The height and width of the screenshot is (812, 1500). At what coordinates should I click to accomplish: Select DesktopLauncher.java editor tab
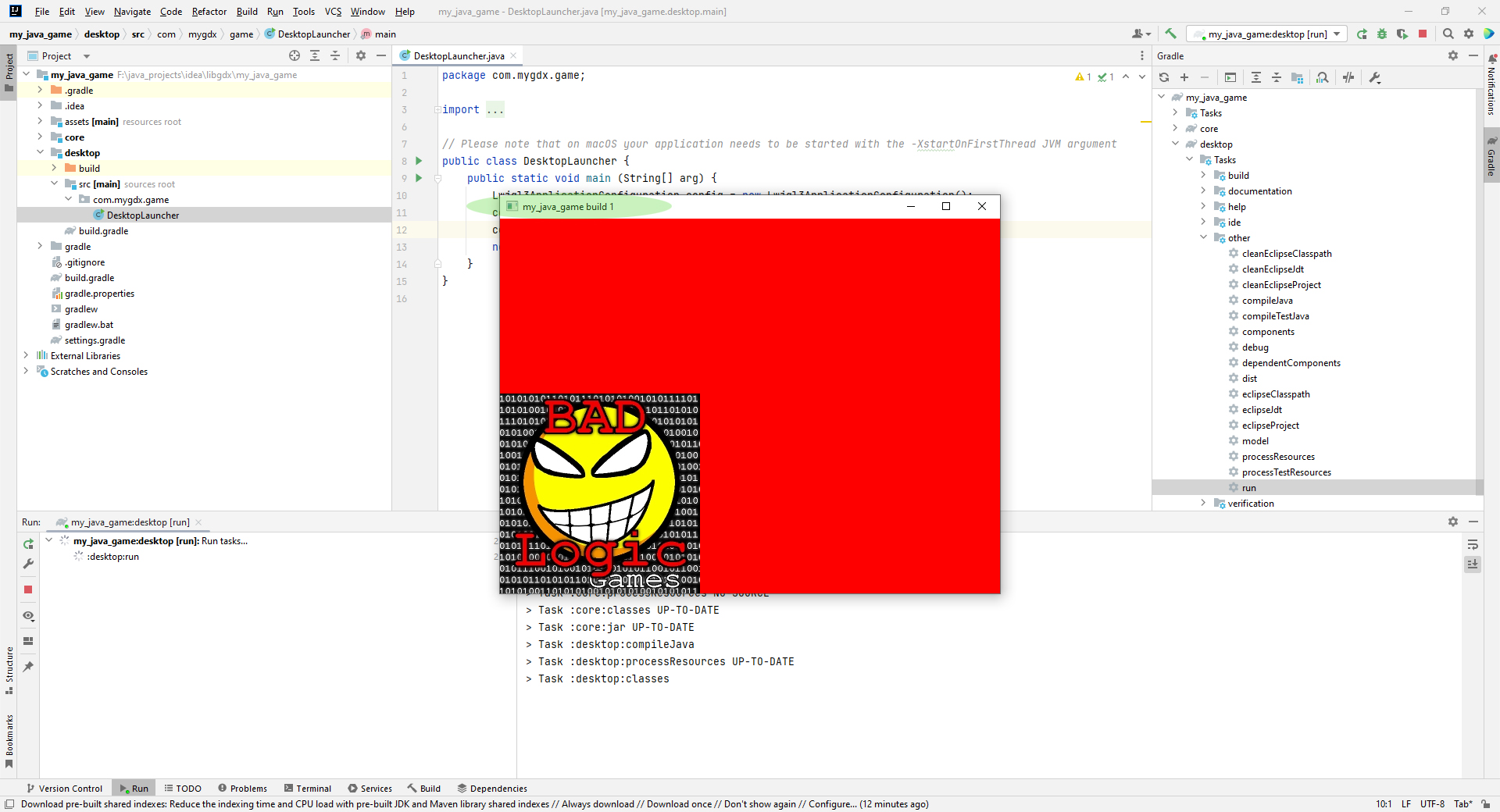coord(458,55)
